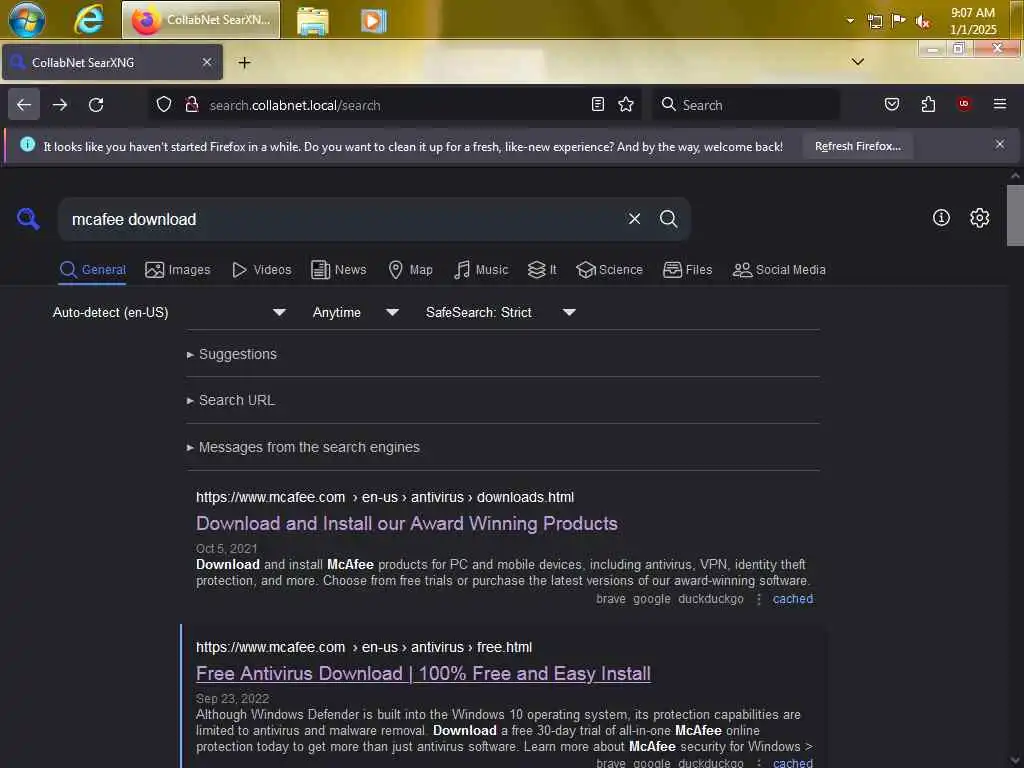Open the tracking protection shield icon
The image size is (1024, 768).
(x=164, y=104)
